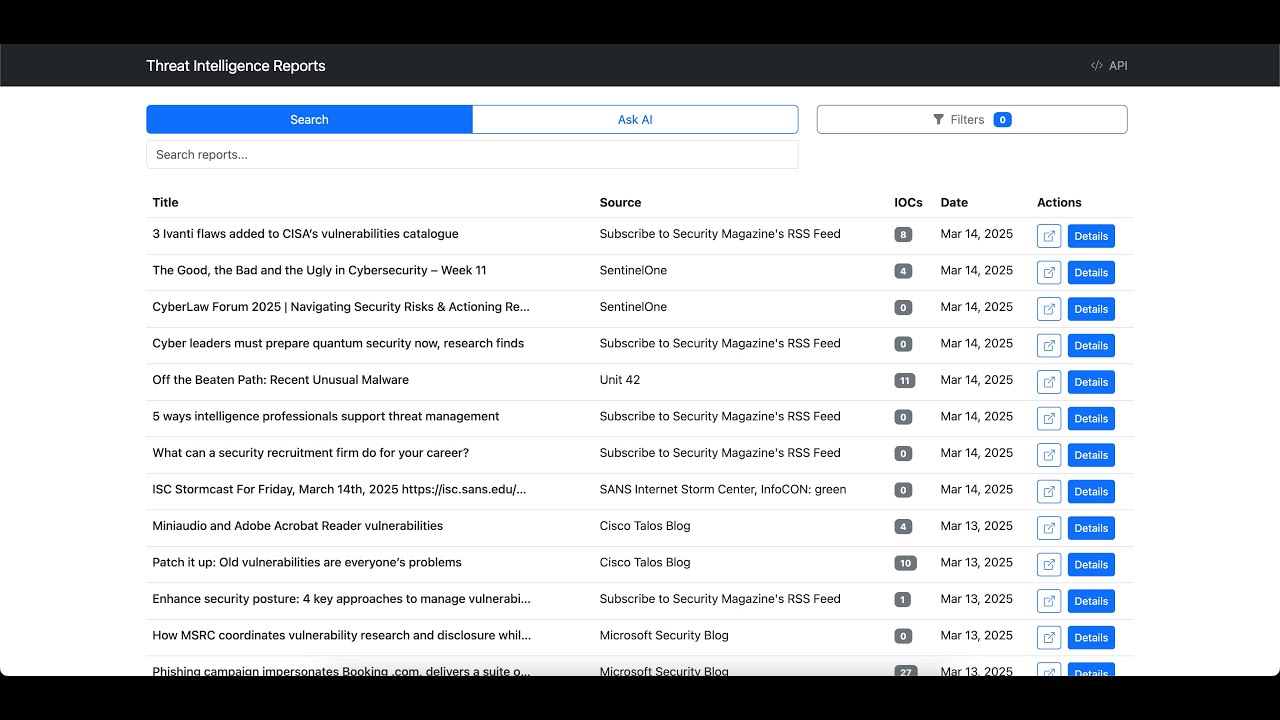Image resolution: width=1280 pixels, height=720 pixels.
Task: Expand the Filters panel
Action: pyautogui.click(x=971, y=120)
